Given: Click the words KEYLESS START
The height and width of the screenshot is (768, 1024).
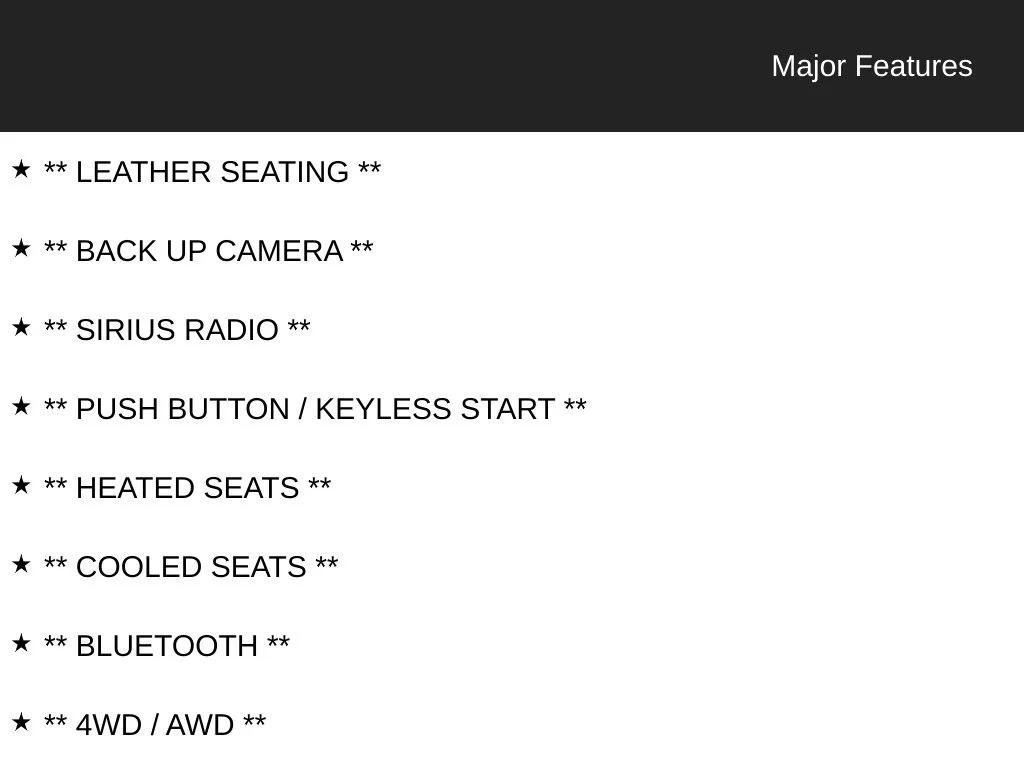Looking at the screenshot, I should [x=435, y=409].
